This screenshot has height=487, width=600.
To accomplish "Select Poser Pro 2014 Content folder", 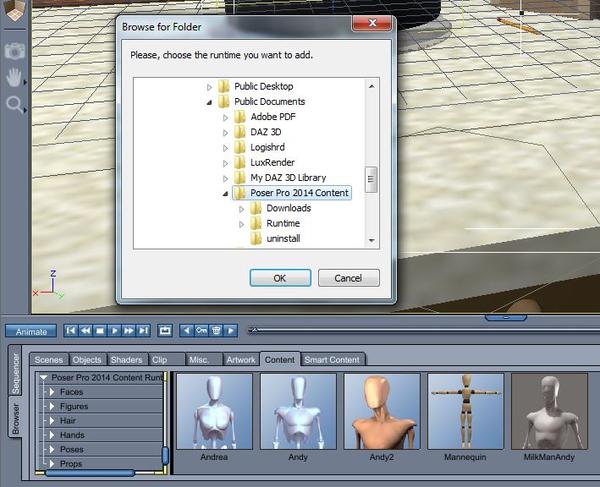I will pos(292,193).
